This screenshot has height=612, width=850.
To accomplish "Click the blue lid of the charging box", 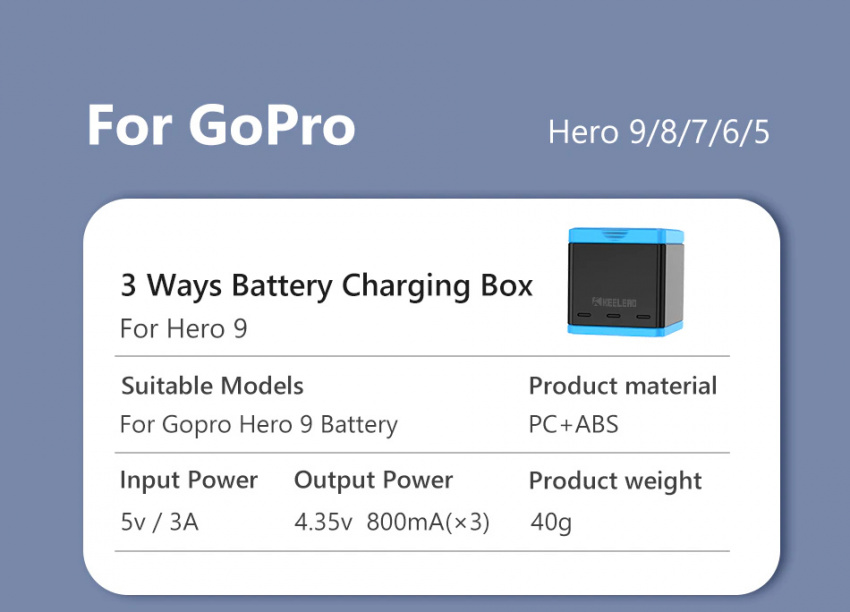I will coord(626,236).
